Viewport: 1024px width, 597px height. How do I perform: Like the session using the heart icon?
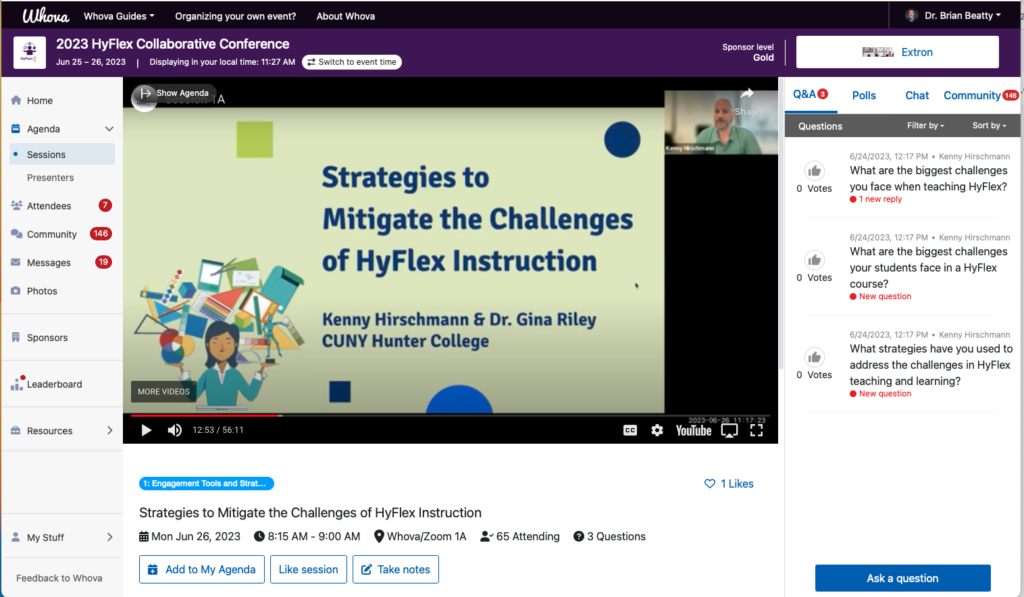pos(711,483)
